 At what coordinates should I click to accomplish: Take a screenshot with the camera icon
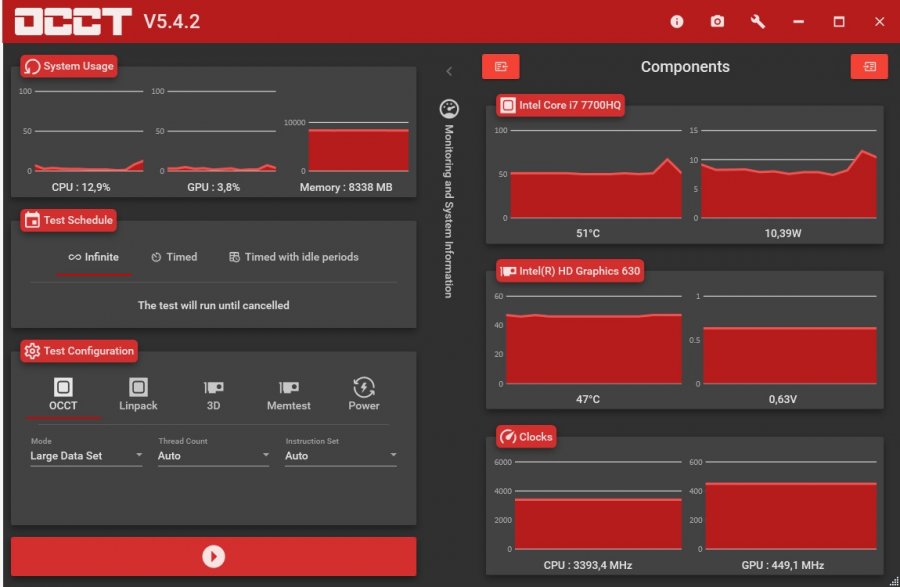coord(717,22)
